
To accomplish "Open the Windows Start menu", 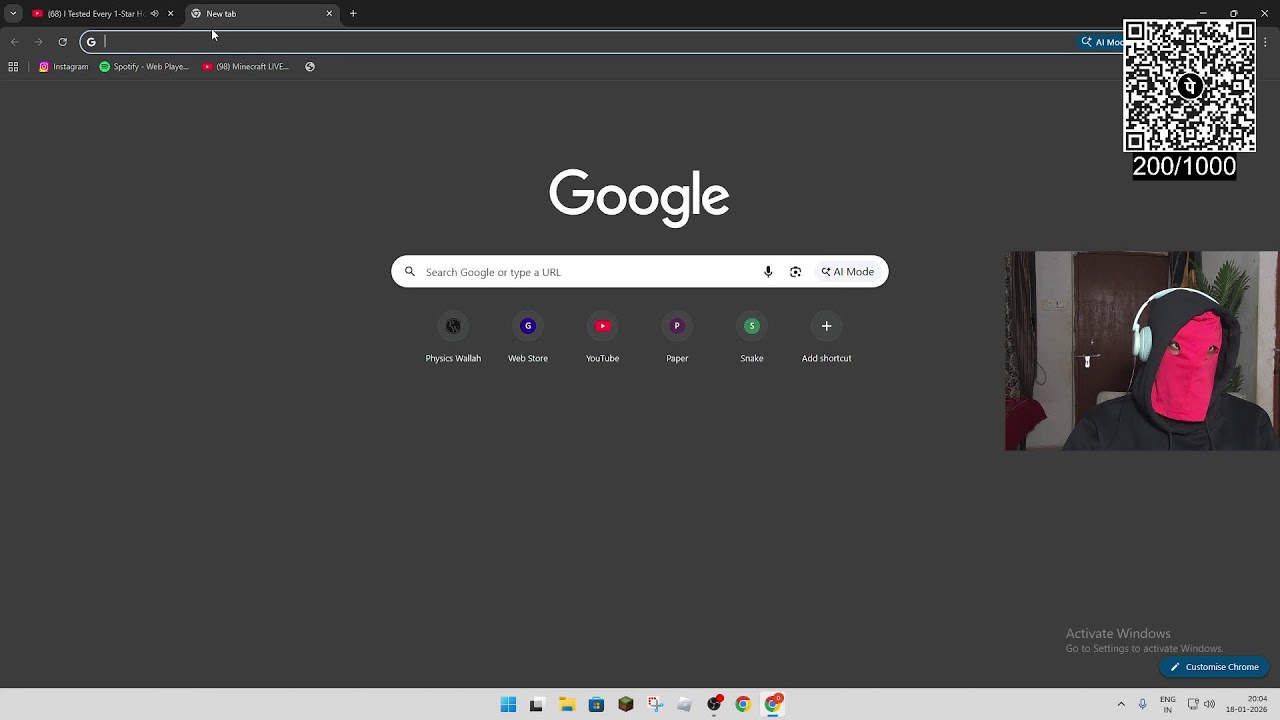I will point(508,705).
